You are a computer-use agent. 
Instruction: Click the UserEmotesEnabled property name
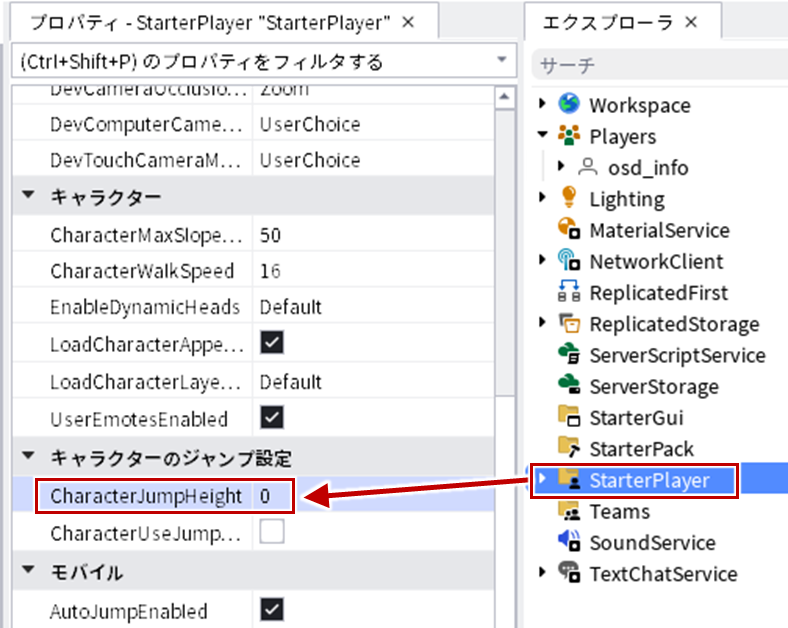[139, 420]
